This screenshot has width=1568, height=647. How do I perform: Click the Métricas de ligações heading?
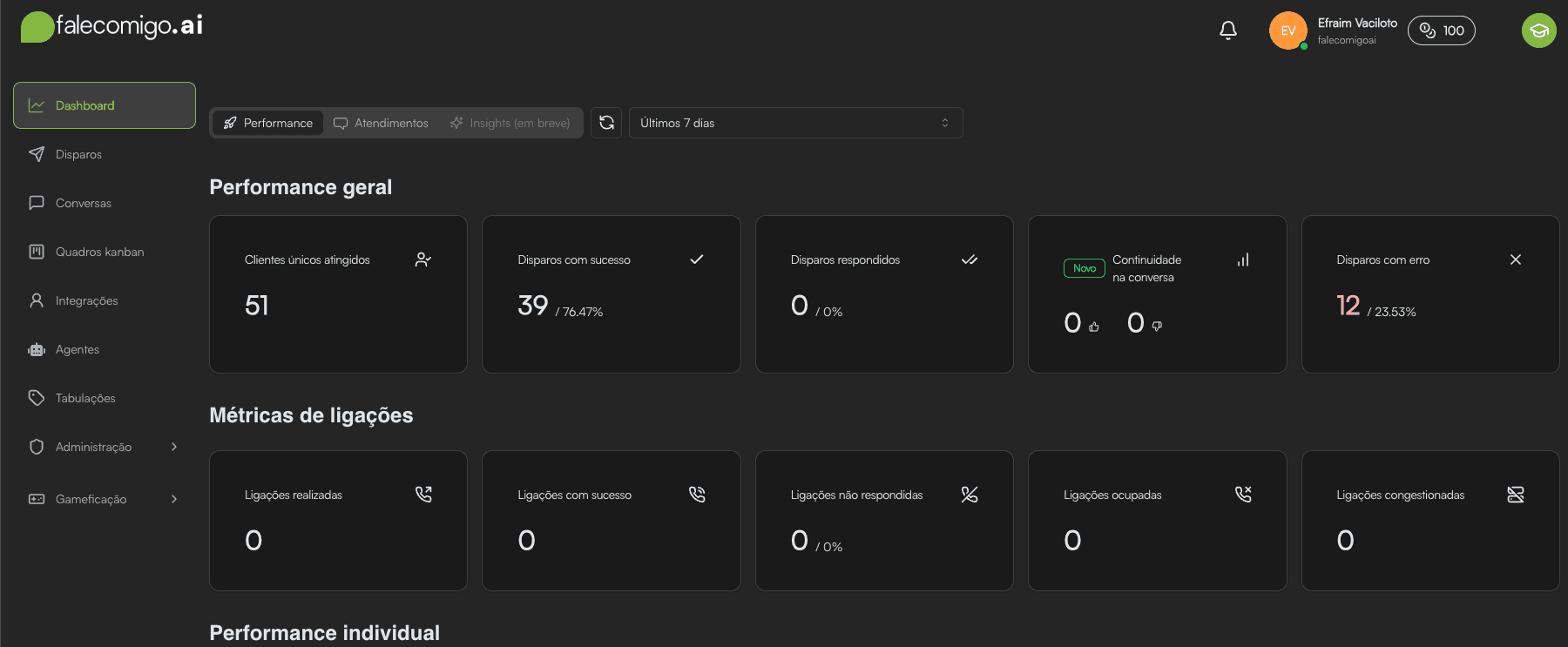pyautogui.click(x=311, y=415)
